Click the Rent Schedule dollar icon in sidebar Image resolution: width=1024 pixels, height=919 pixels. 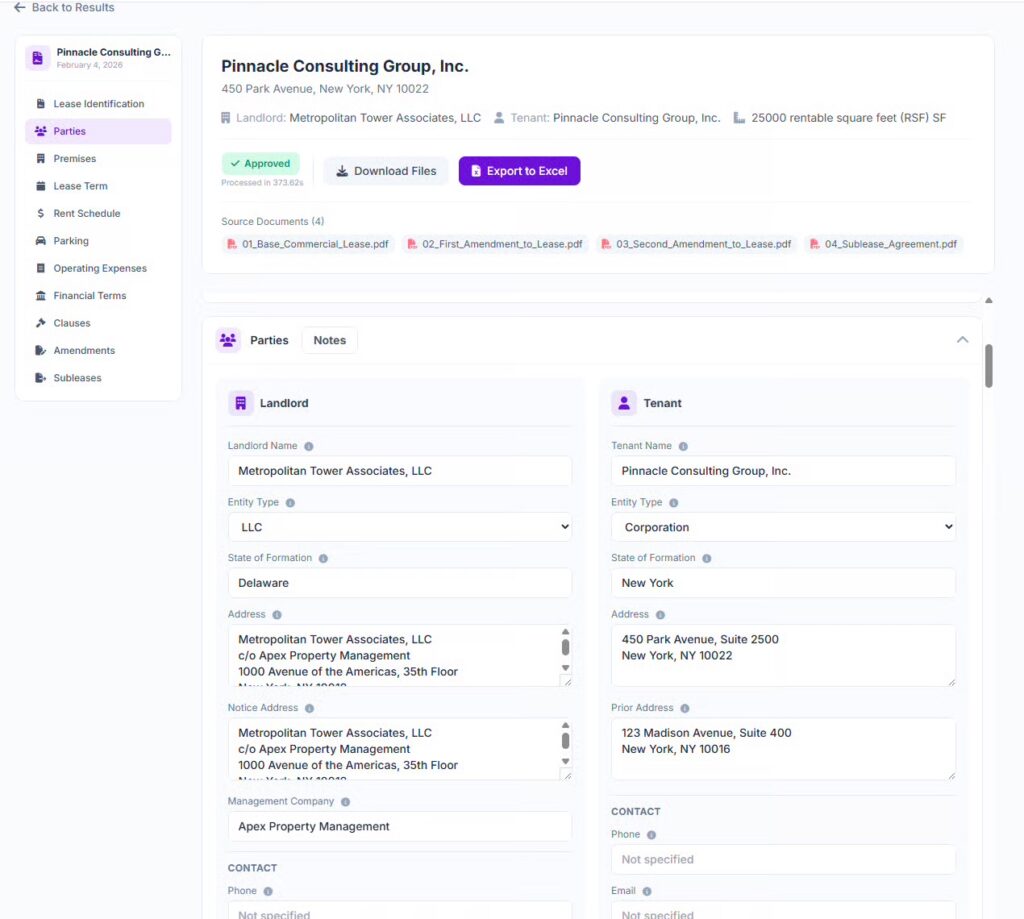click(41, 213)
